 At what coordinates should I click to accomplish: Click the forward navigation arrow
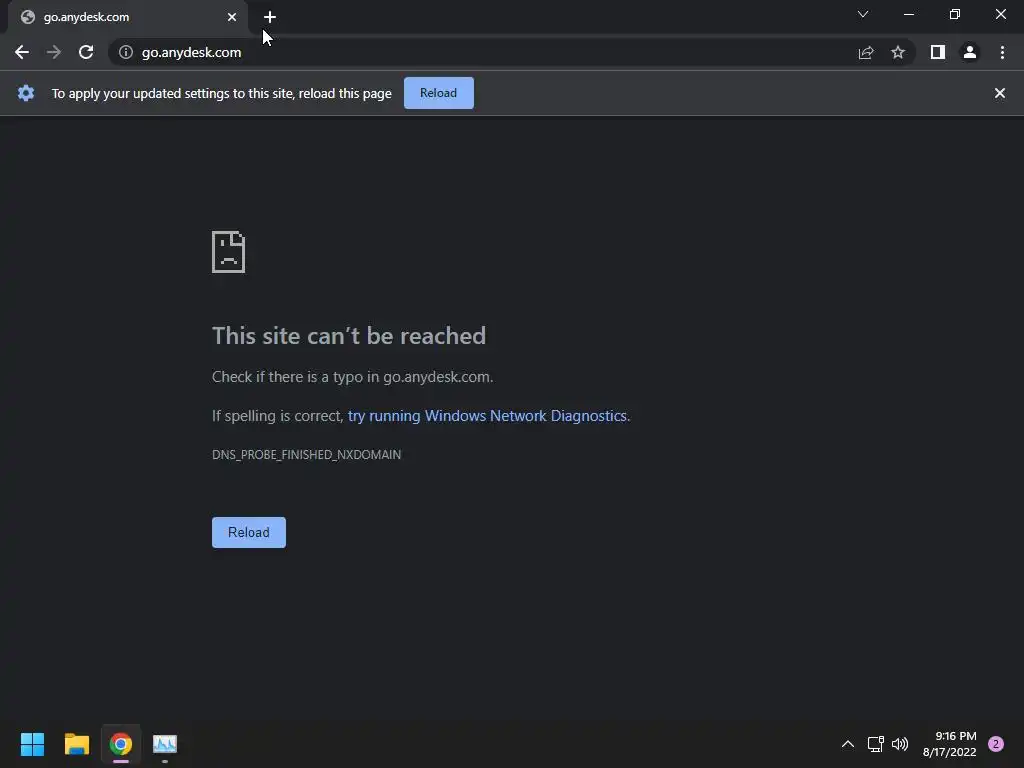click(54, 52)
